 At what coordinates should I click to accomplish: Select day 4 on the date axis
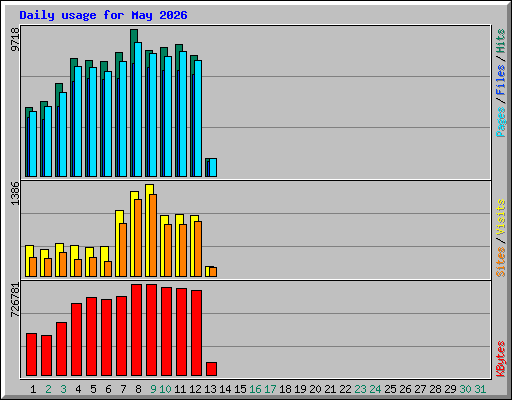[x=78, y=389]
